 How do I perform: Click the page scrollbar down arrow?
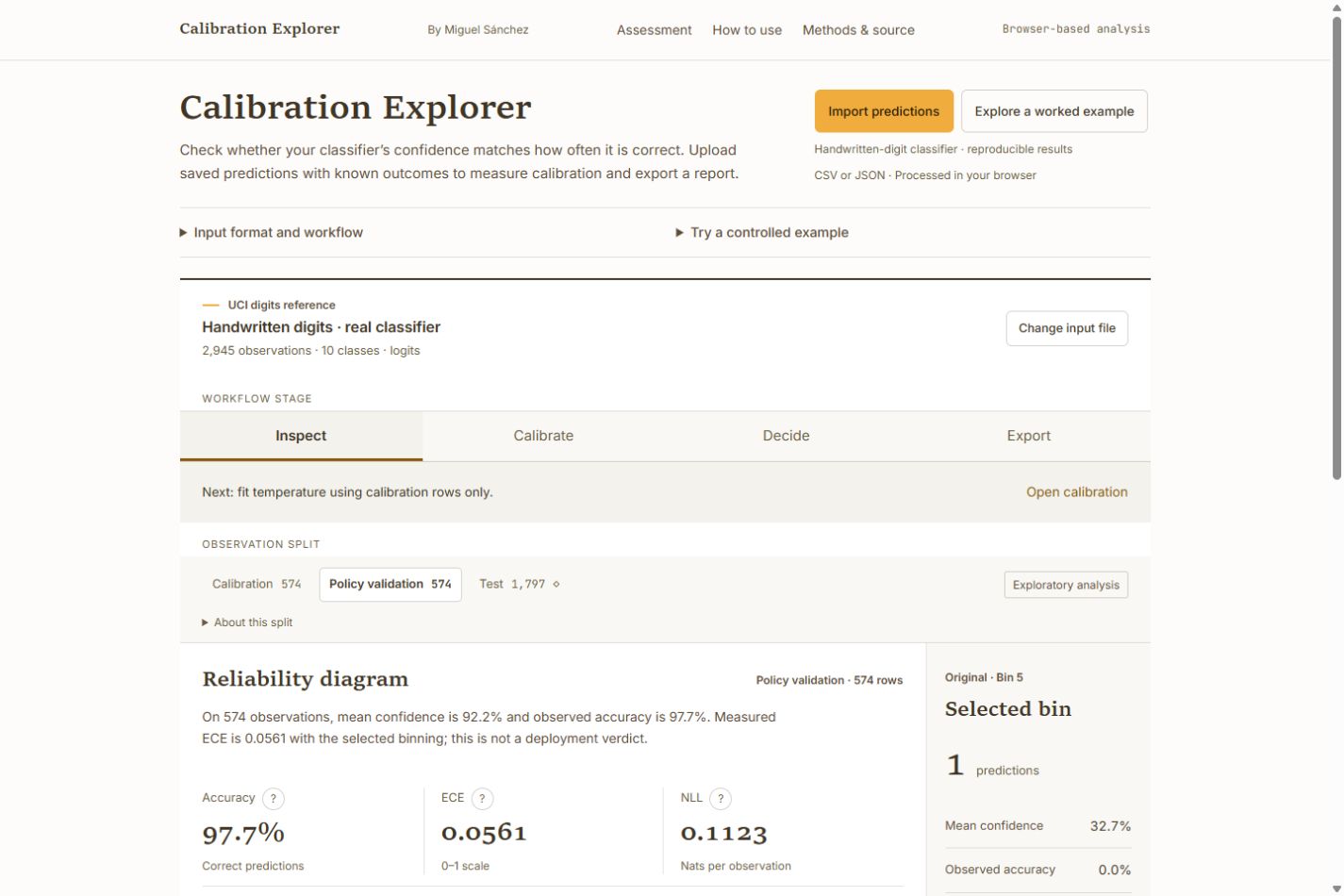tap(1336, 888)
